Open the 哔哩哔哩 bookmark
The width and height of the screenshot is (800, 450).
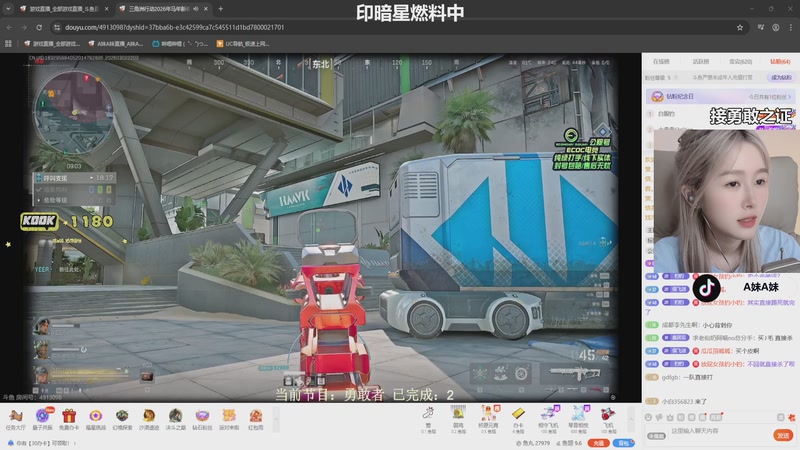[181, 44]
